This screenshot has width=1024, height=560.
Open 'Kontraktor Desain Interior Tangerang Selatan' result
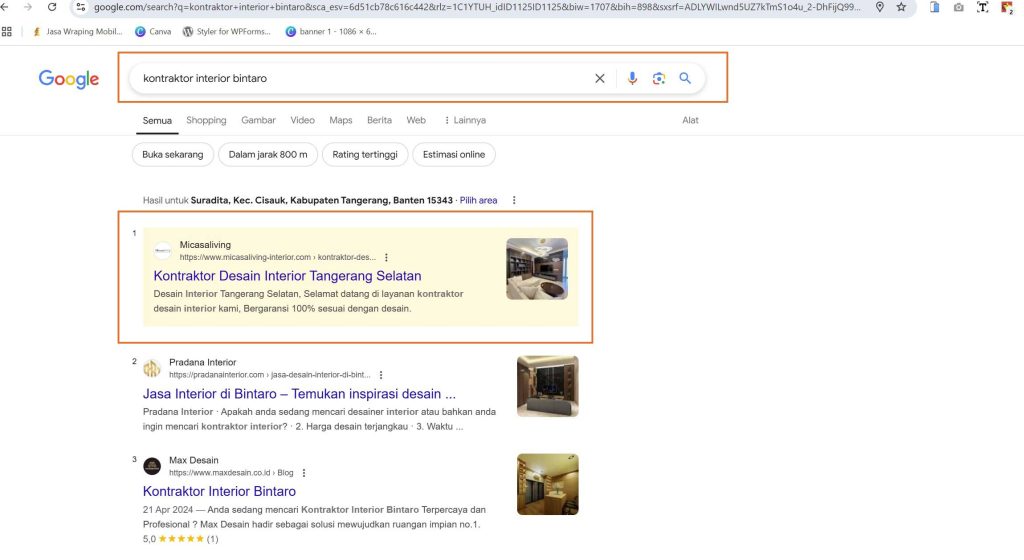click(x=287, y=276)
